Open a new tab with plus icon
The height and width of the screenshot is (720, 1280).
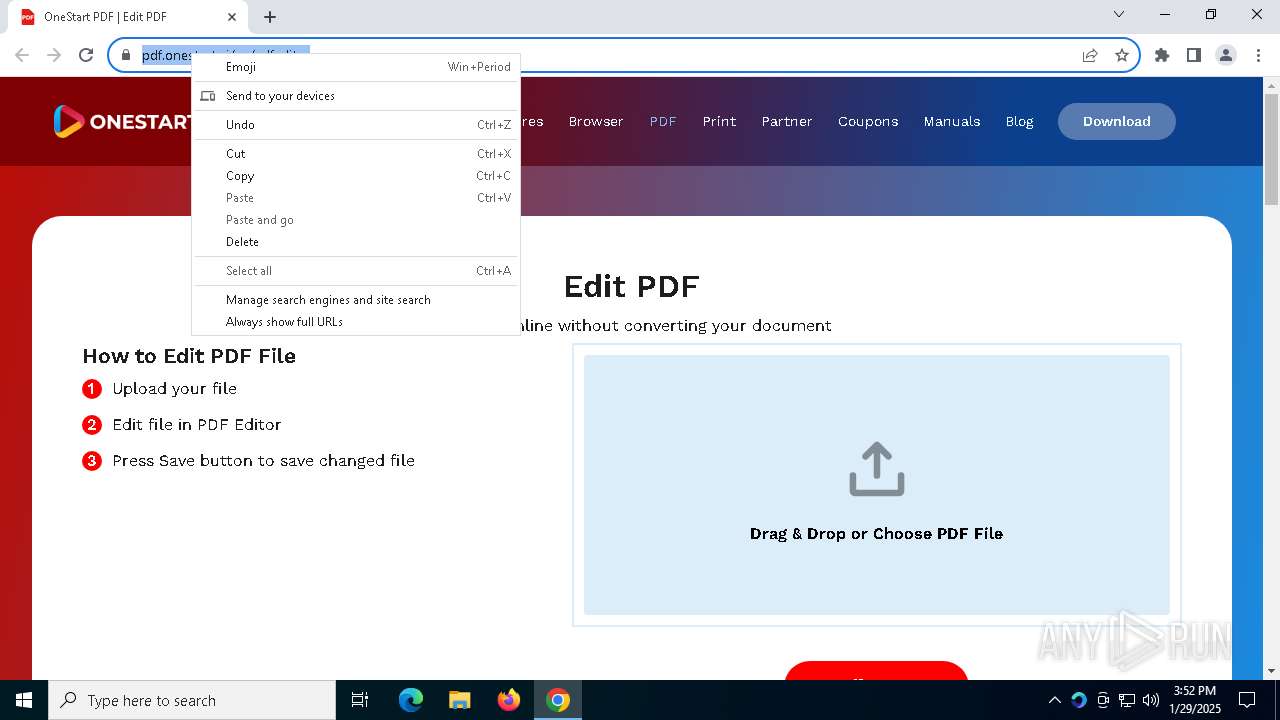[x=270, y=17]
